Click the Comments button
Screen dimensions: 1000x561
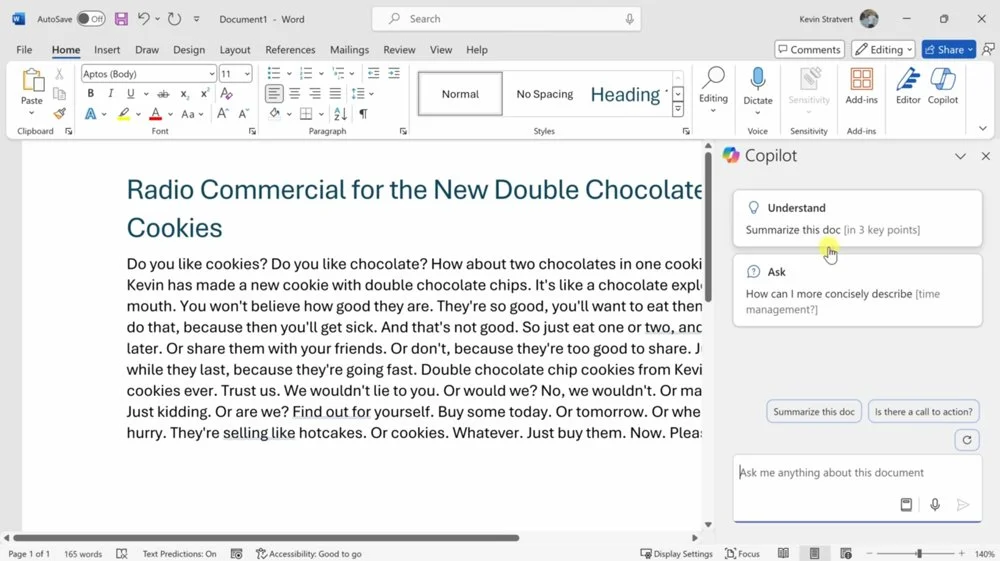809,50
